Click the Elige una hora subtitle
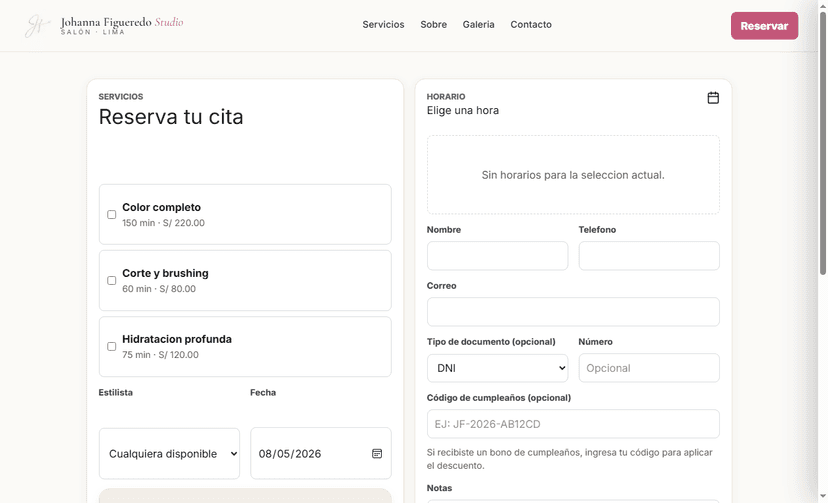This screenshot has width=828, height=503. (x=463, y=110)
